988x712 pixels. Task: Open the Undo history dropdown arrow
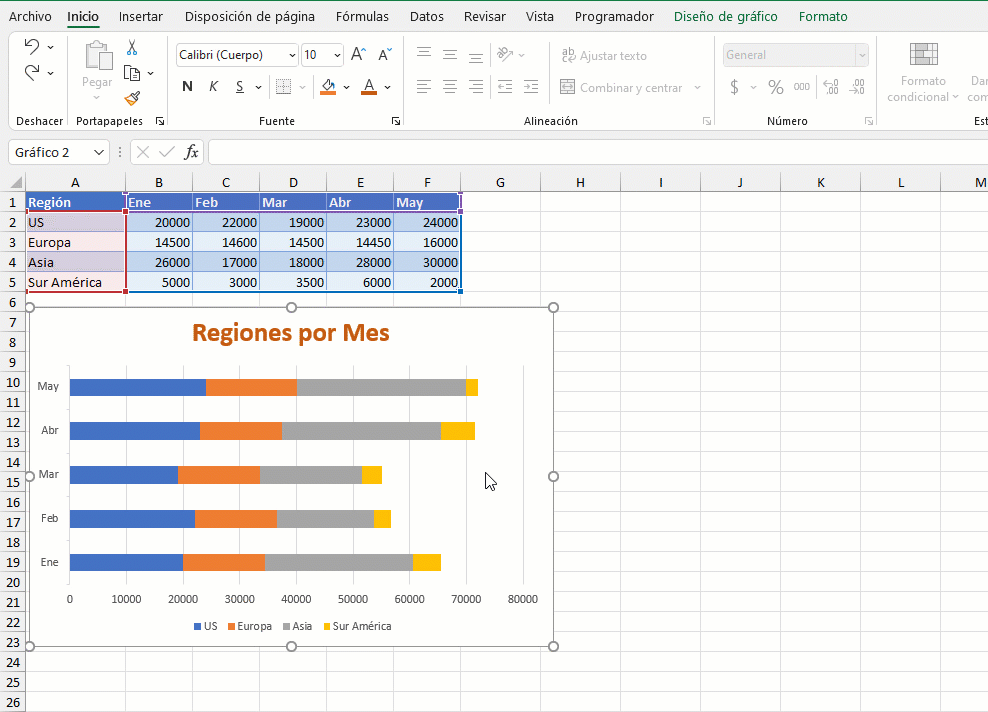[50, 47]
